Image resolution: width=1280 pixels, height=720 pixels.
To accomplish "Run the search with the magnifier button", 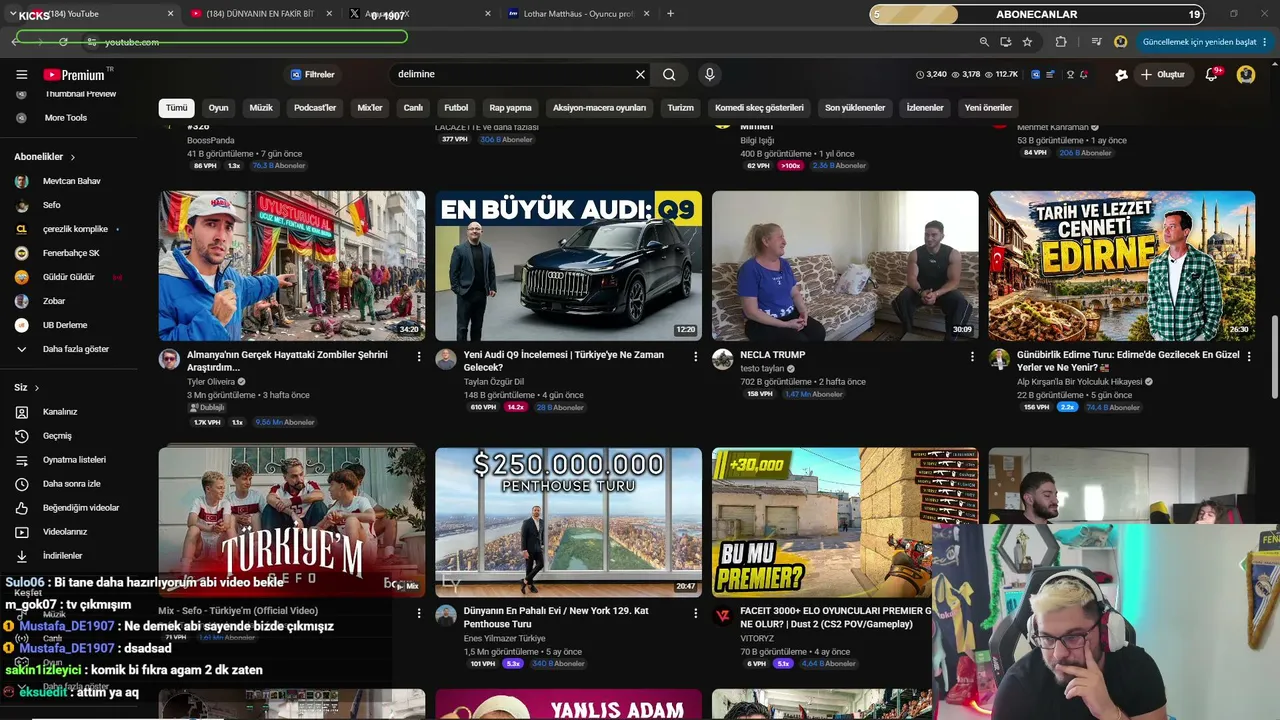I will coord(669,74).
